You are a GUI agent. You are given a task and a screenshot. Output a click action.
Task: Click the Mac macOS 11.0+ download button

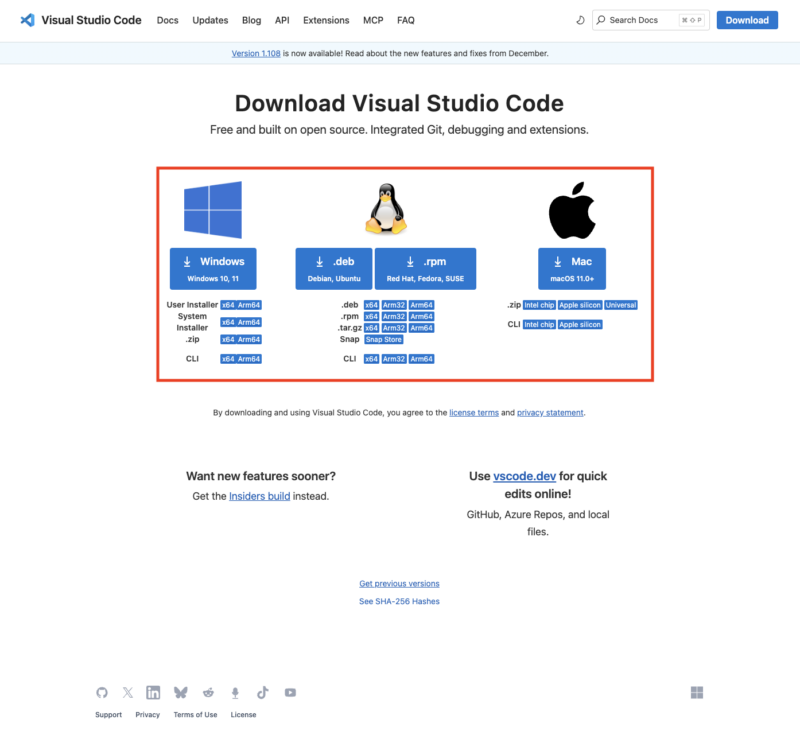click(x=572, y=268)
